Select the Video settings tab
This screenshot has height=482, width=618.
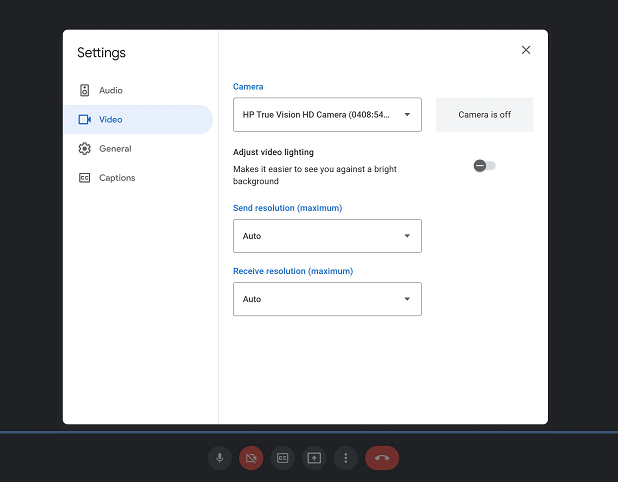coord(138,119)
